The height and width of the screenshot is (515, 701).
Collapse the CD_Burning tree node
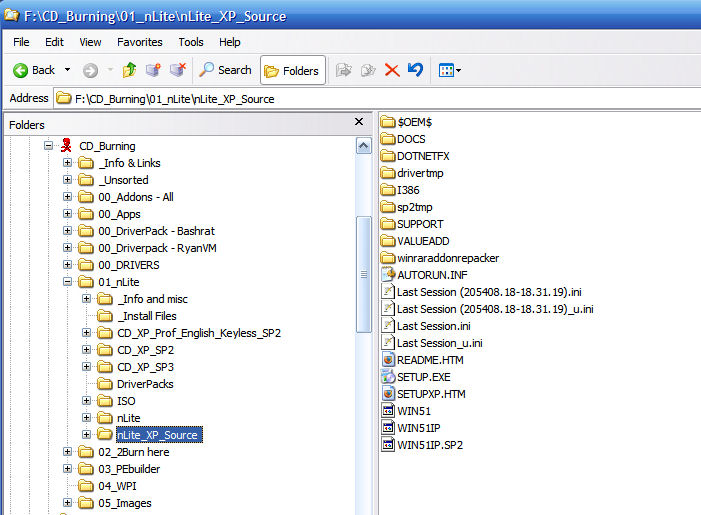[48, 146]
